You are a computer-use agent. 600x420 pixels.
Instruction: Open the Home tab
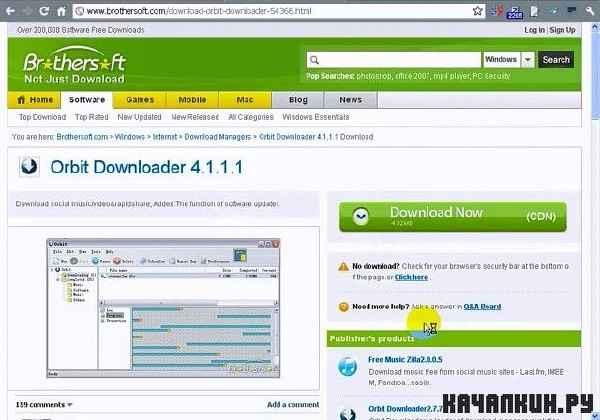coord(34,100)
